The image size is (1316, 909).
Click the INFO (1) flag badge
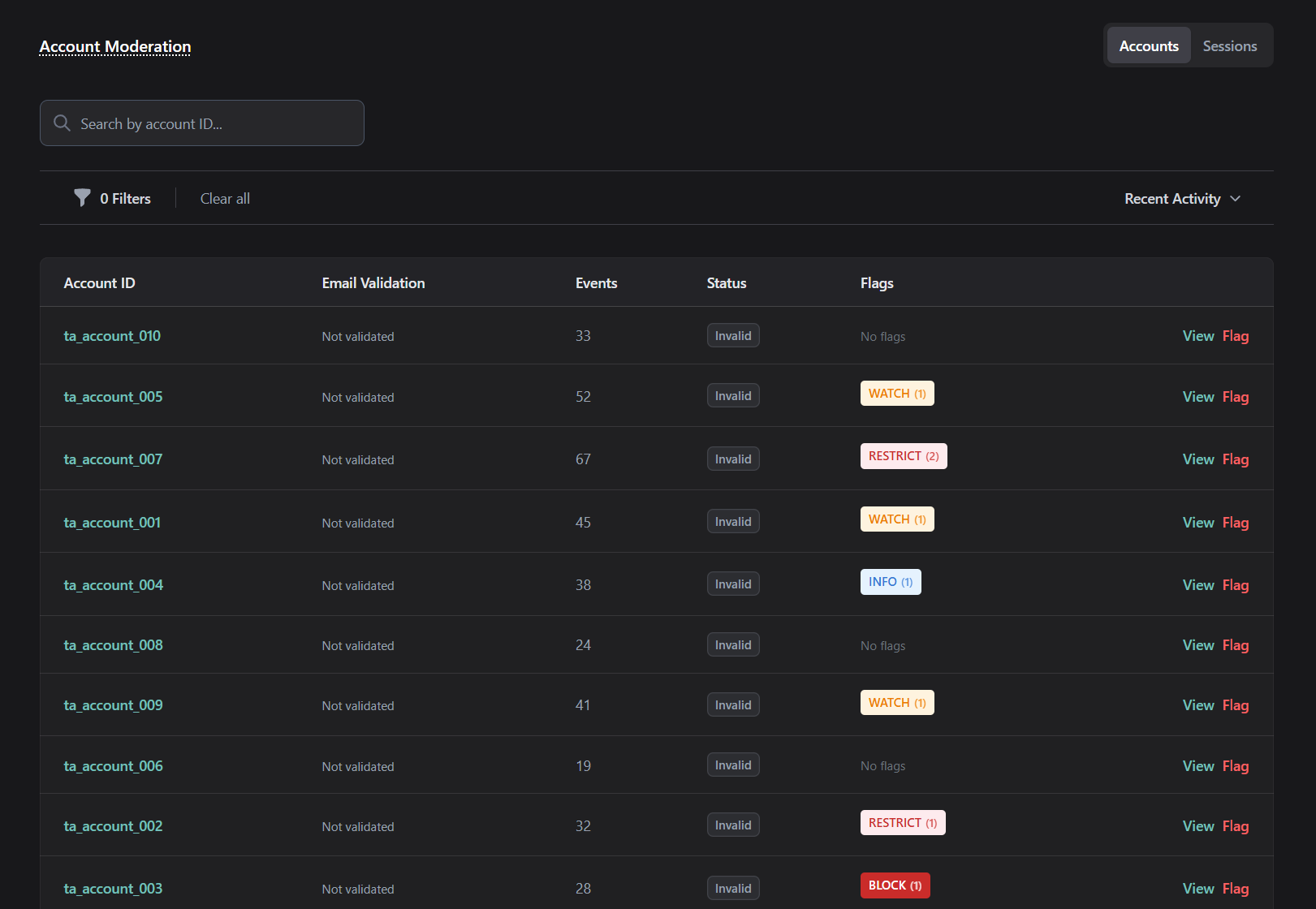click(890, 582)
